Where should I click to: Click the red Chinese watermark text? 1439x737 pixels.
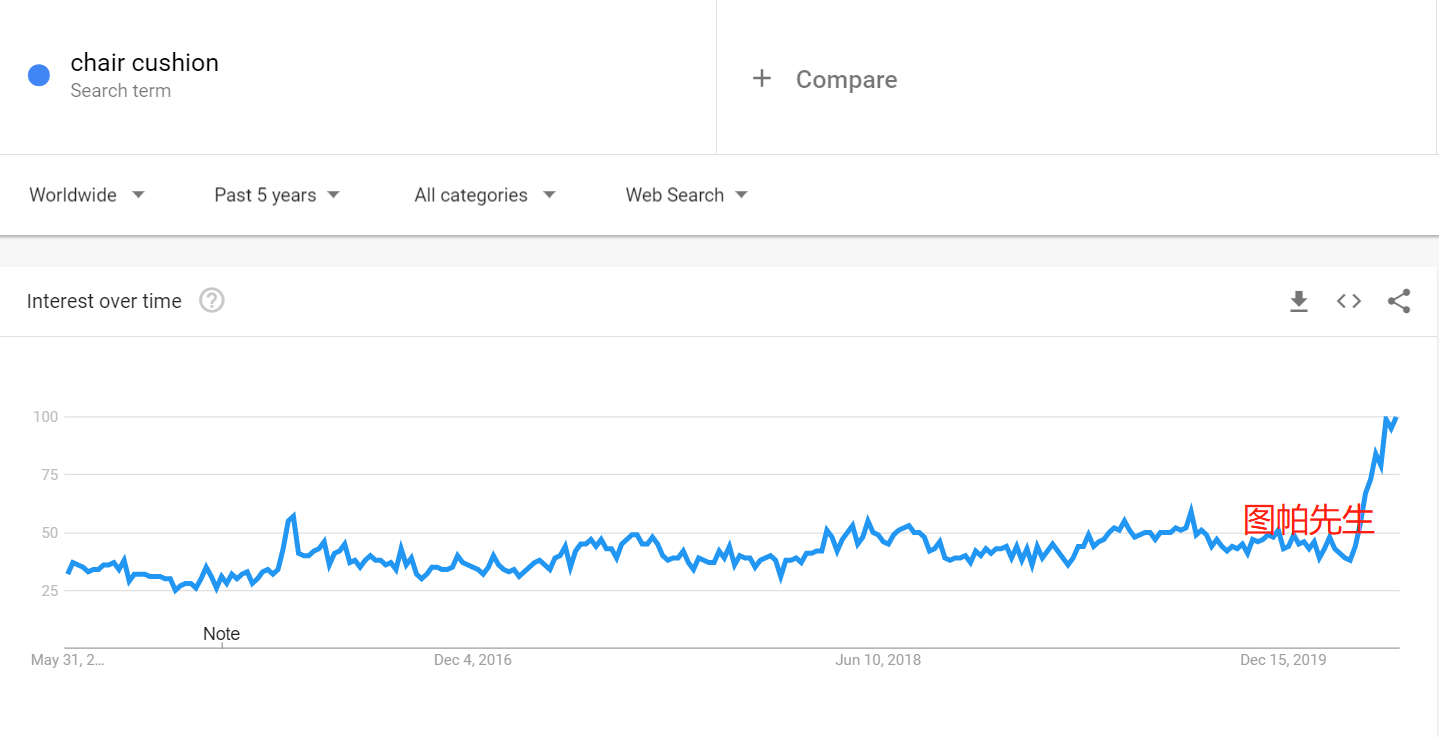tap(1308, 520)
